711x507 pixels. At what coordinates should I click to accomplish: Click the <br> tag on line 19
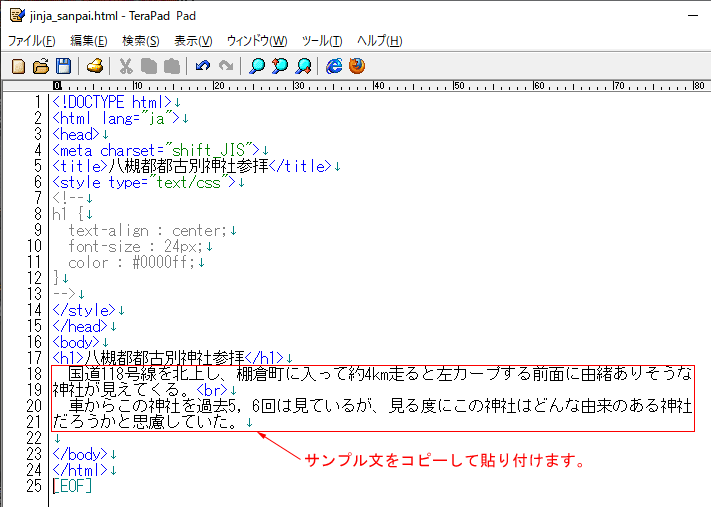pos(212,390)
